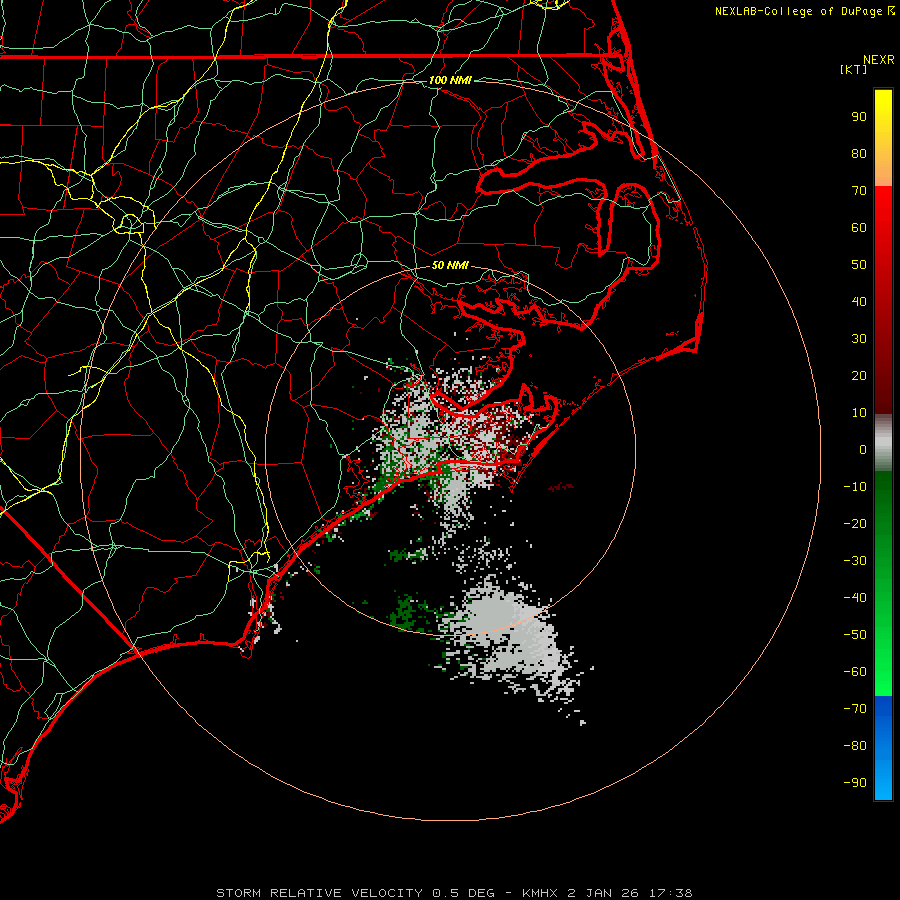Image resolution: width=900 pixels, height=900 pixels.
Task: Click the -30 value on the velocity scale
Action: tap(855, 561)
